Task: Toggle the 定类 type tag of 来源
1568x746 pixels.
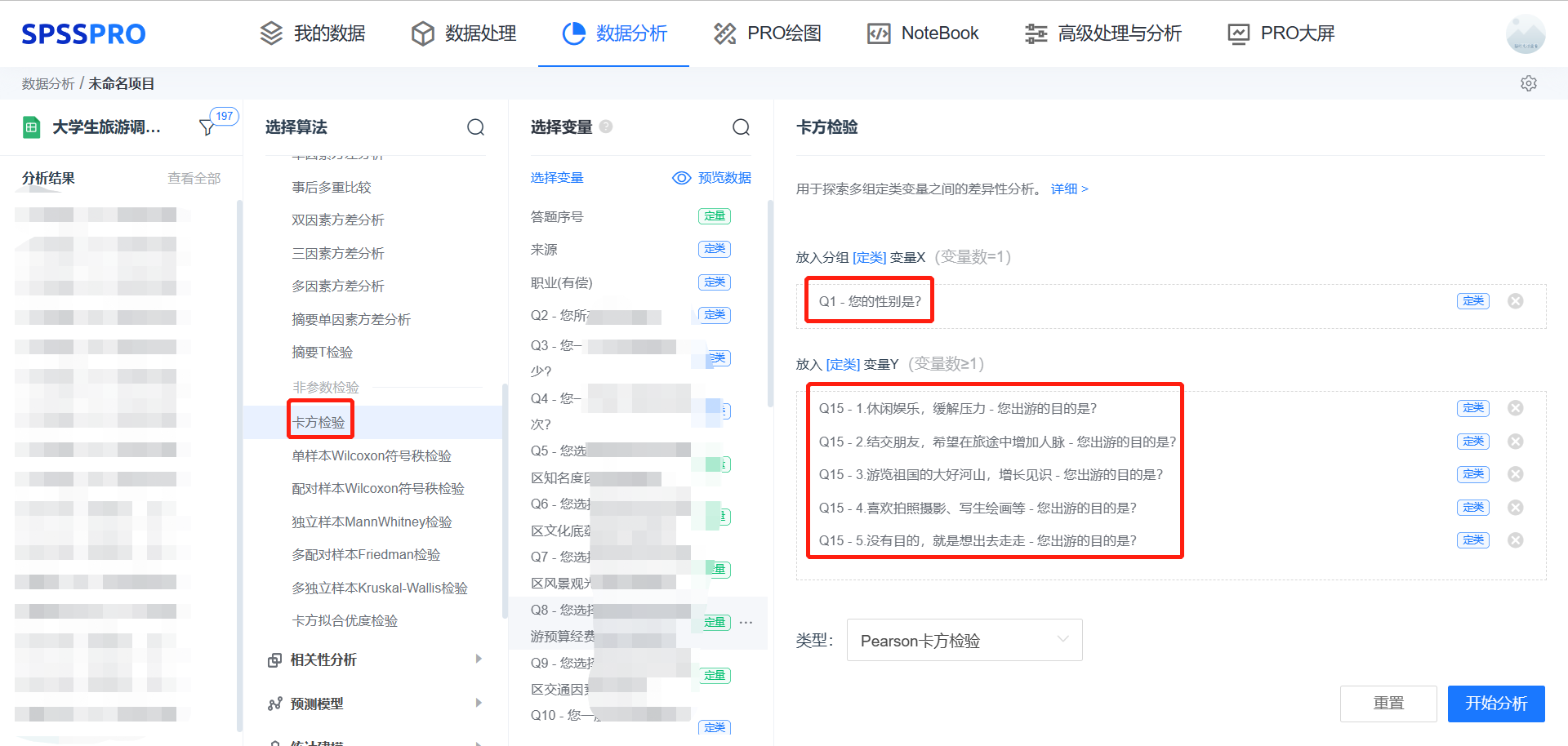Action: [x=715, y=249]
